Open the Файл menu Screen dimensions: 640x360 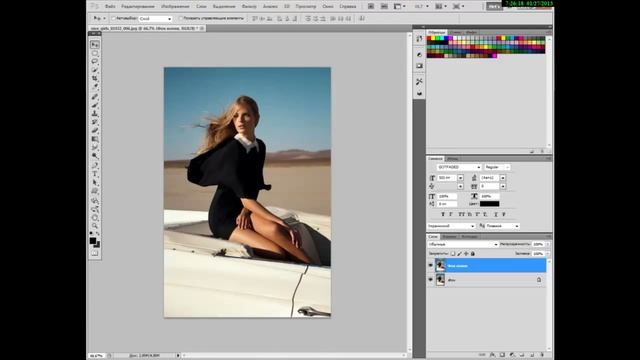pyautogui.click(x=110, y=7)
